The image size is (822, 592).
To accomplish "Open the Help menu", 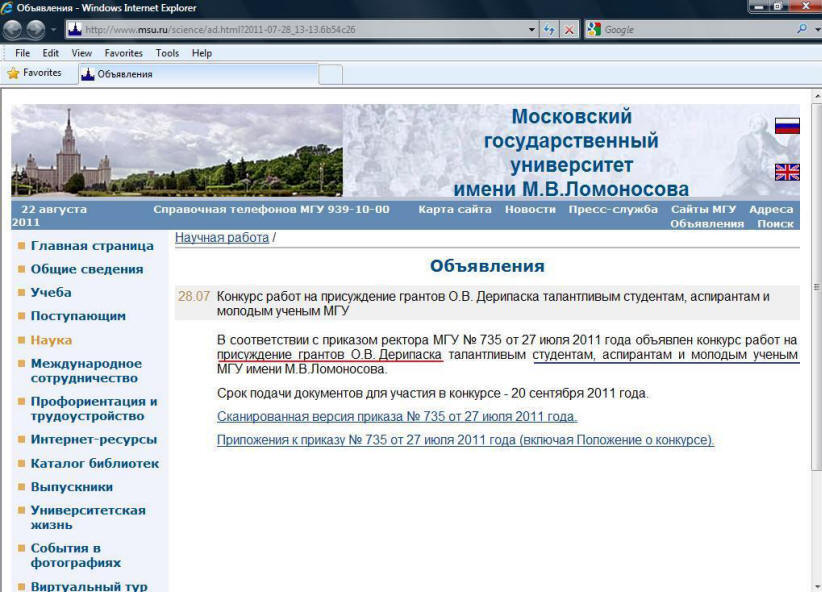I will [x=202, y=53].
